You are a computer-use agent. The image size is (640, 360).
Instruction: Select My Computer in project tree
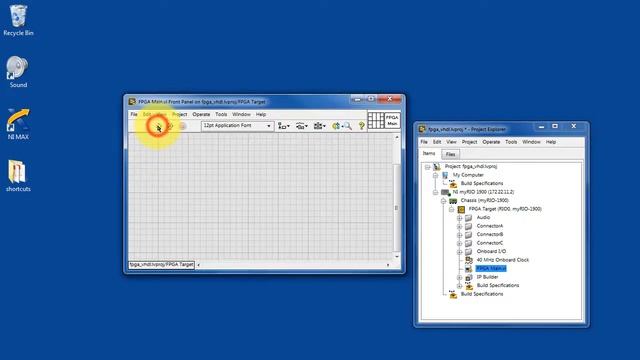click(468, 175)
